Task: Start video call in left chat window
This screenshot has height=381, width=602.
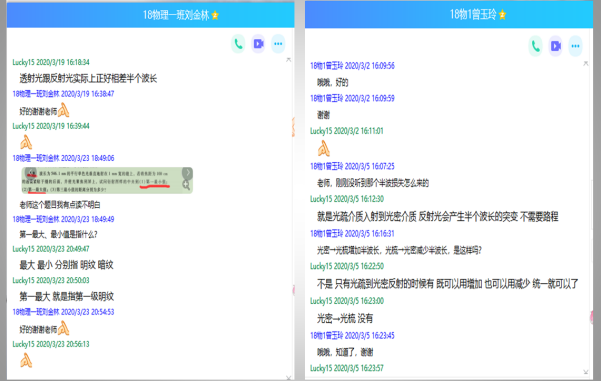Action: click(x=258, y=44)
